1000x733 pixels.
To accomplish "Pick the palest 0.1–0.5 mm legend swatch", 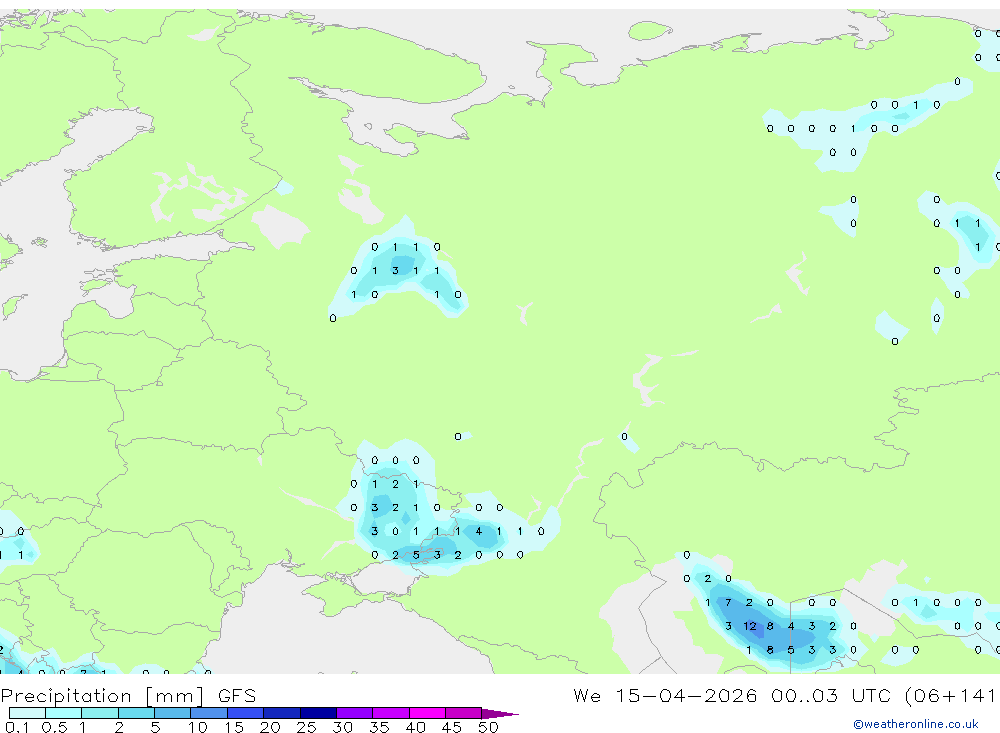I will [27, 713].
